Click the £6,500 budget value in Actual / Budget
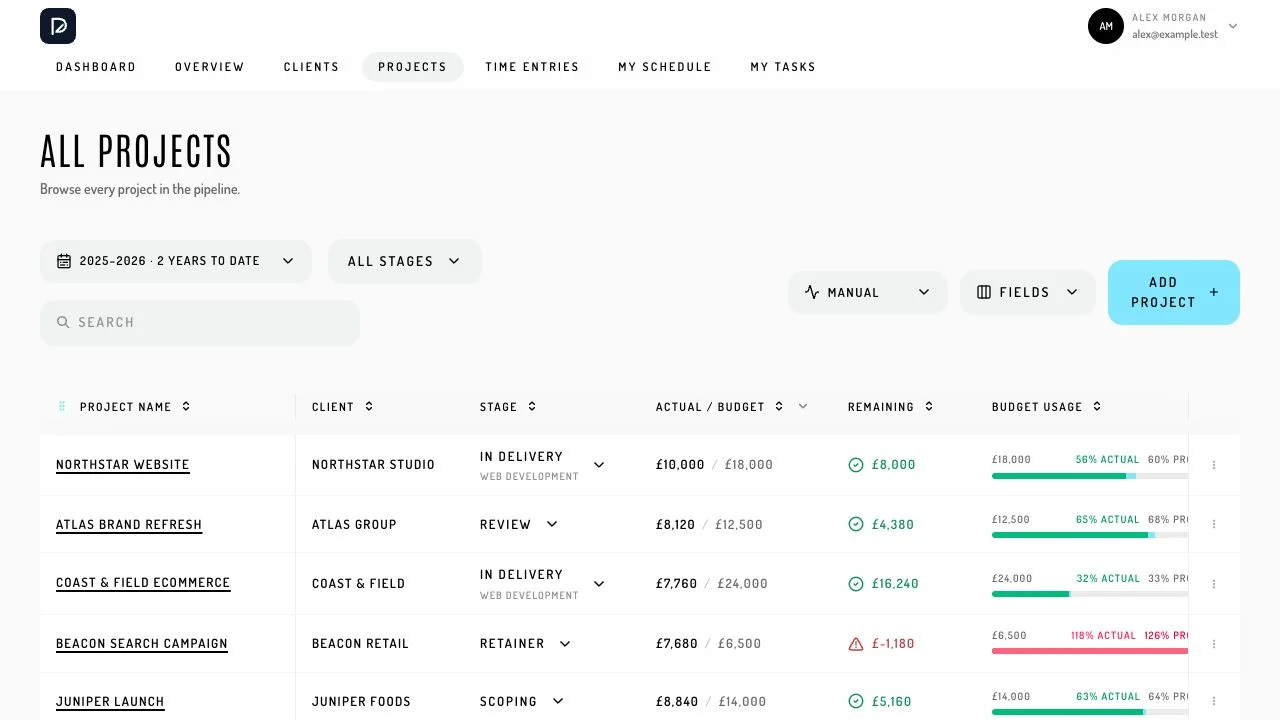 [739, 644]
